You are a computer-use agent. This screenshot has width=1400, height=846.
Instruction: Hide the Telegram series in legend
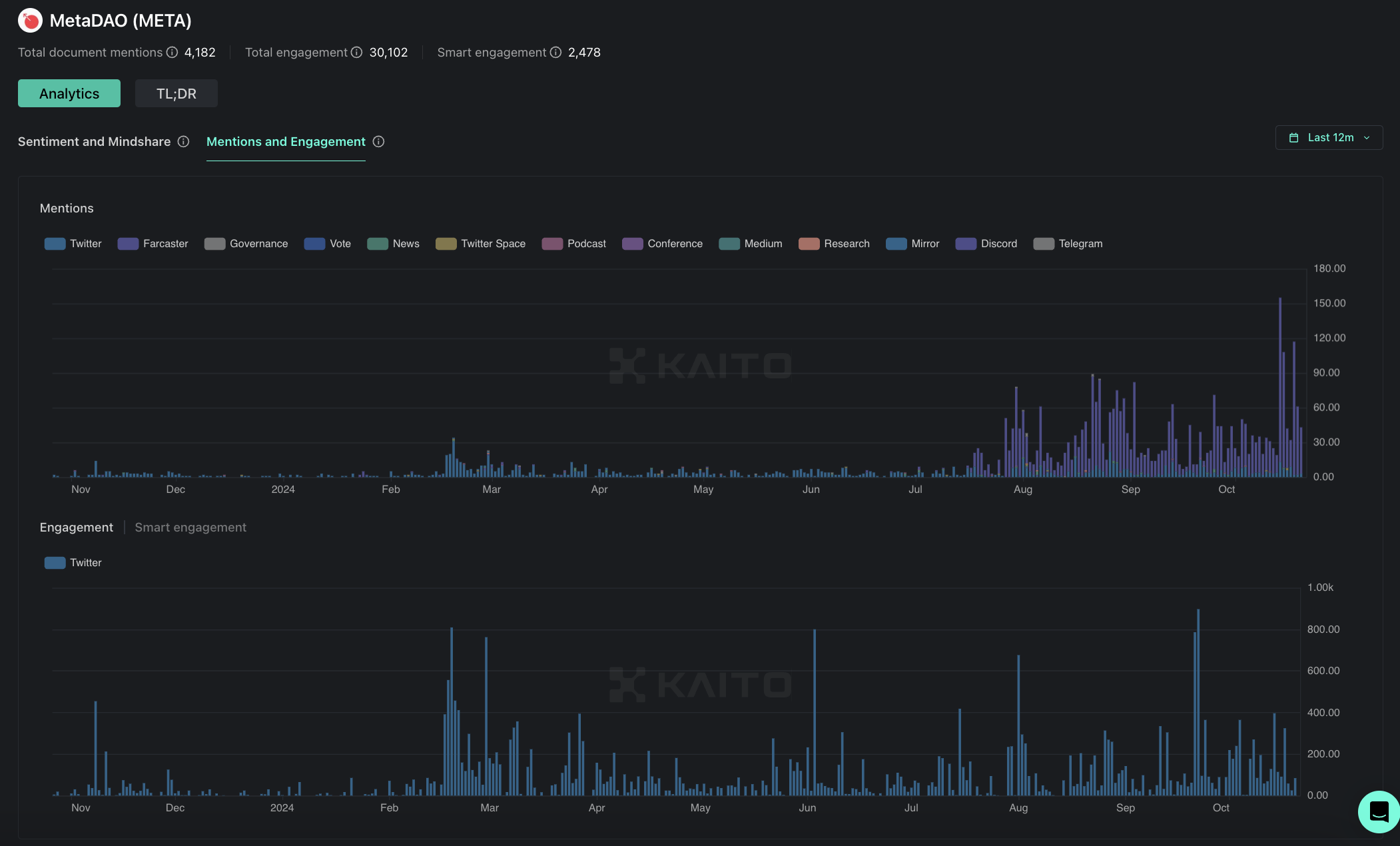1068,244
